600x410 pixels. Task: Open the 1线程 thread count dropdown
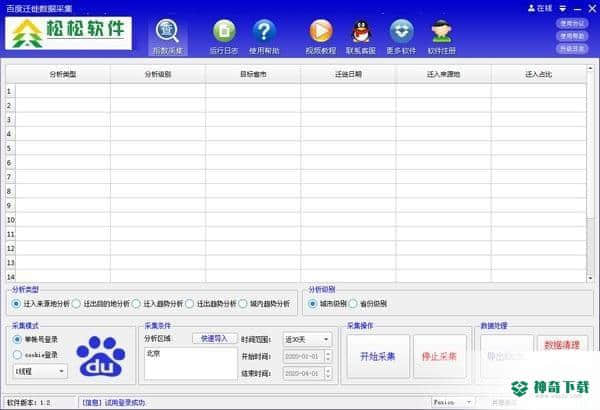point(40,371)
